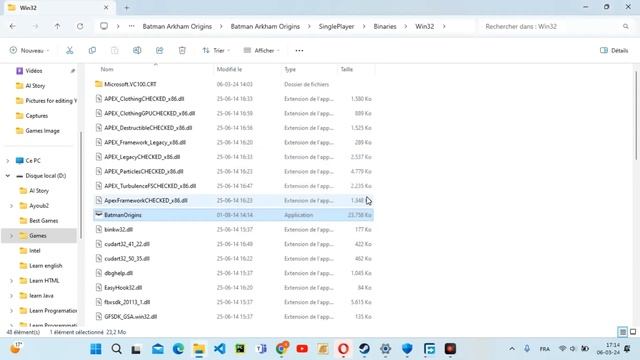Click the Binaries breadcrumb
Viewport: 640px width, 360px height.
coord(385,26)
